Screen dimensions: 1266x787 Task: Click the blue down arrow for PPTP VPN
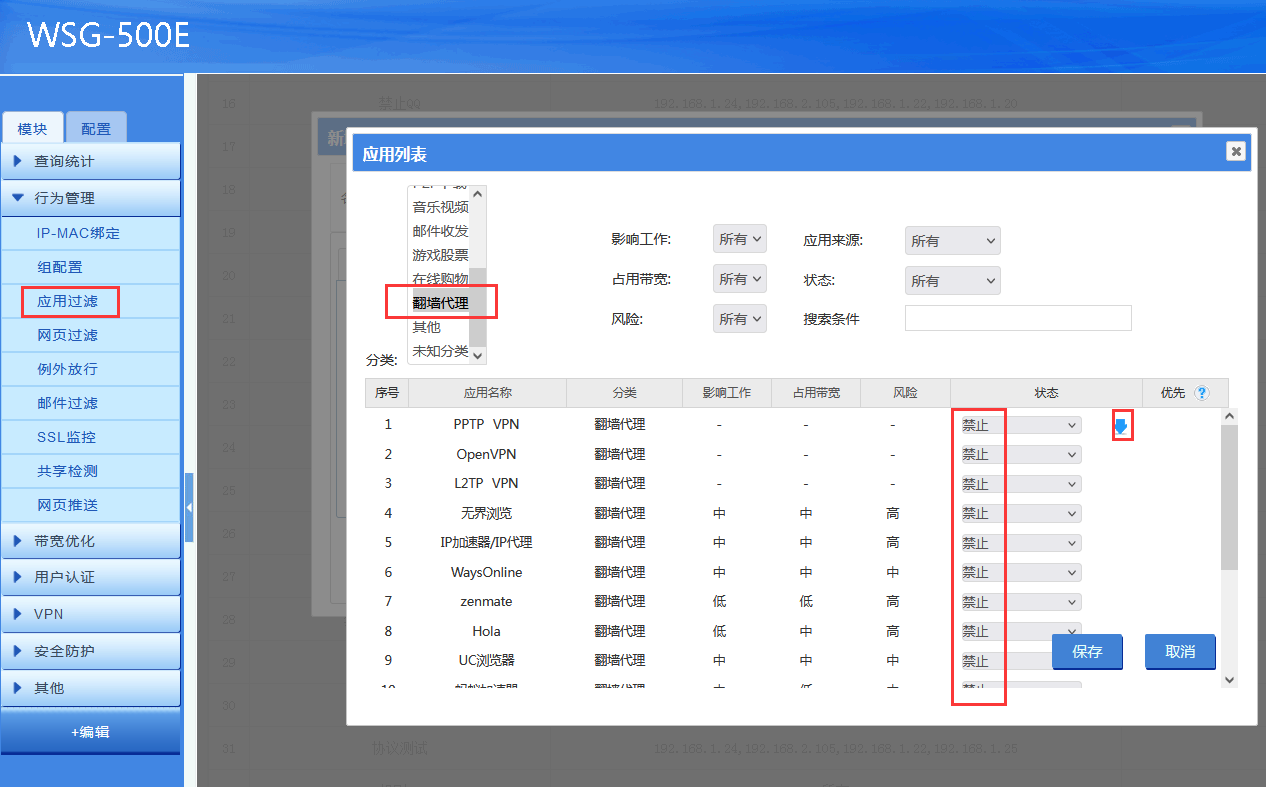(1121, 427)
